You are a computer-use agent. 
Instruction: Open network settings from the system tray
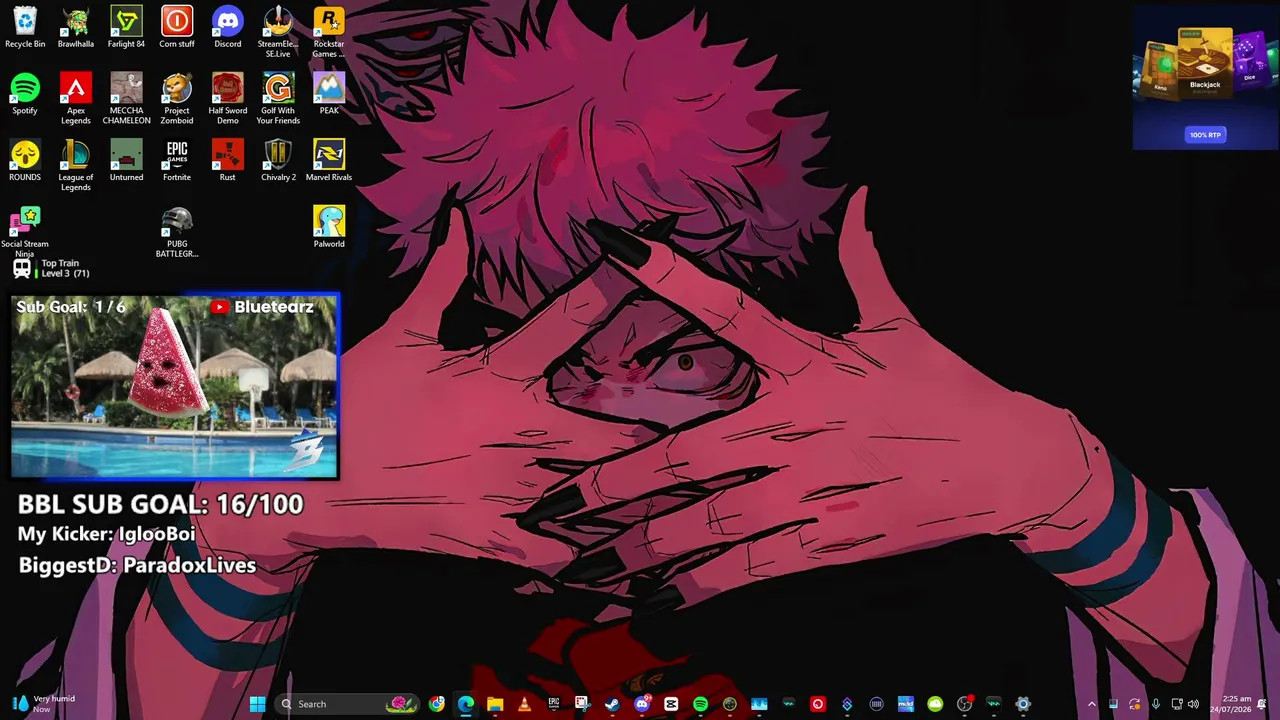click(1178, 704)
